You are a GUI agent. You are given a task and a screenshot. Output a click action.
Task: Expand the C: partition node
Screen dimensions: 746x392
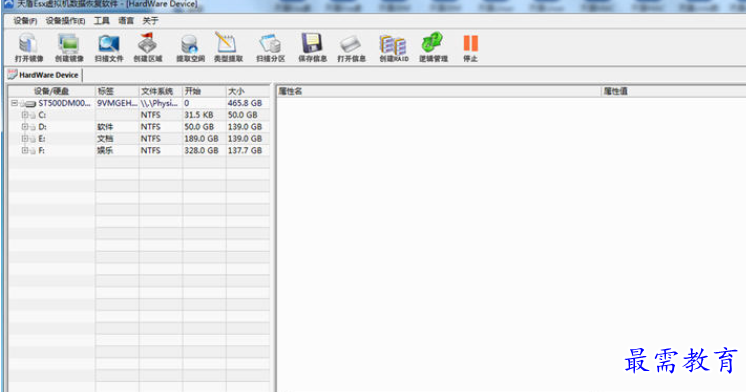[x=25, y=115]
